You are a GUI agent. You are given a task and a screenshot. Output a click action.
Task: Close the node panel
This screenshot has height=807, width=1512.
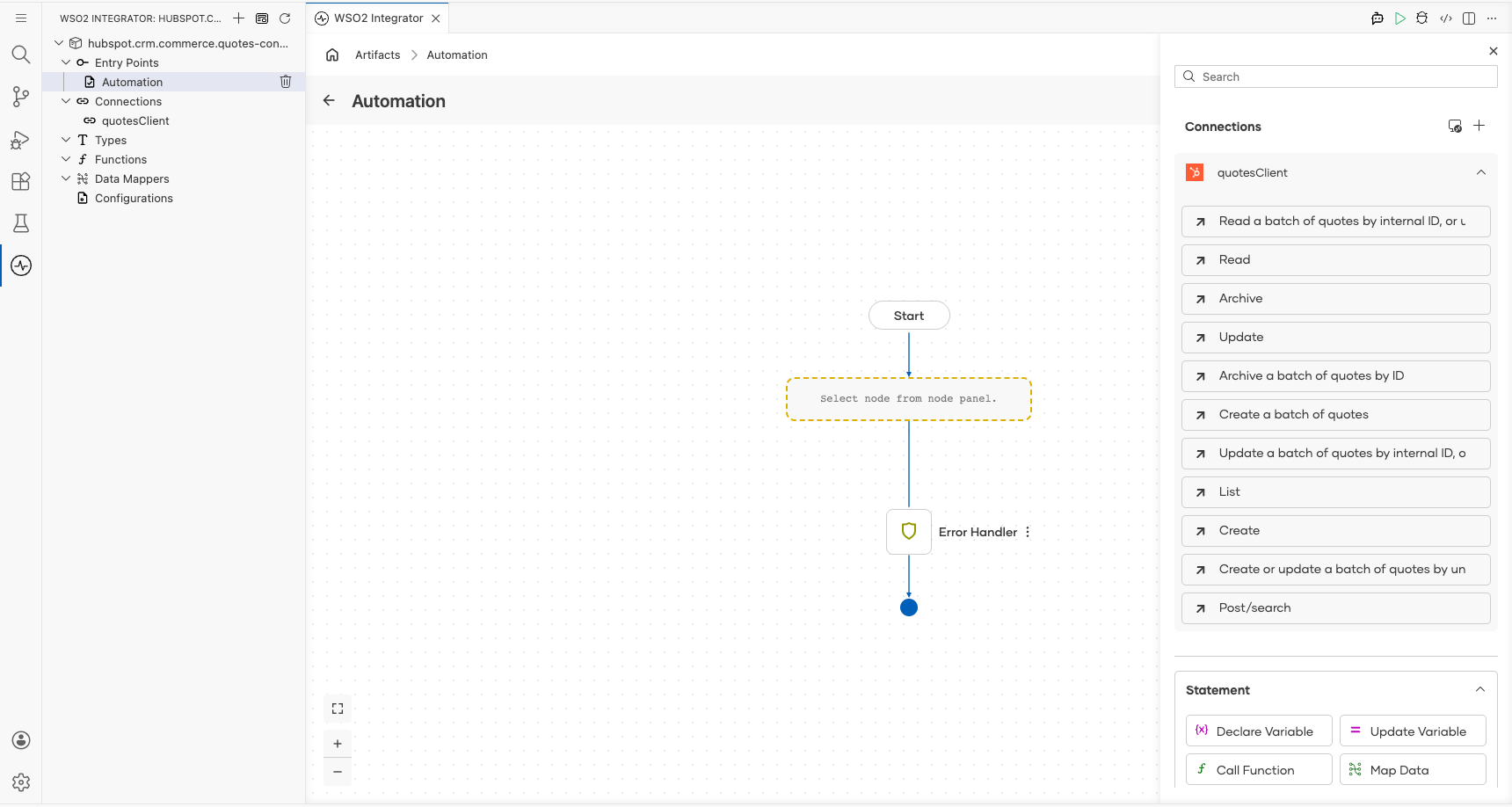click(1494, 51)
